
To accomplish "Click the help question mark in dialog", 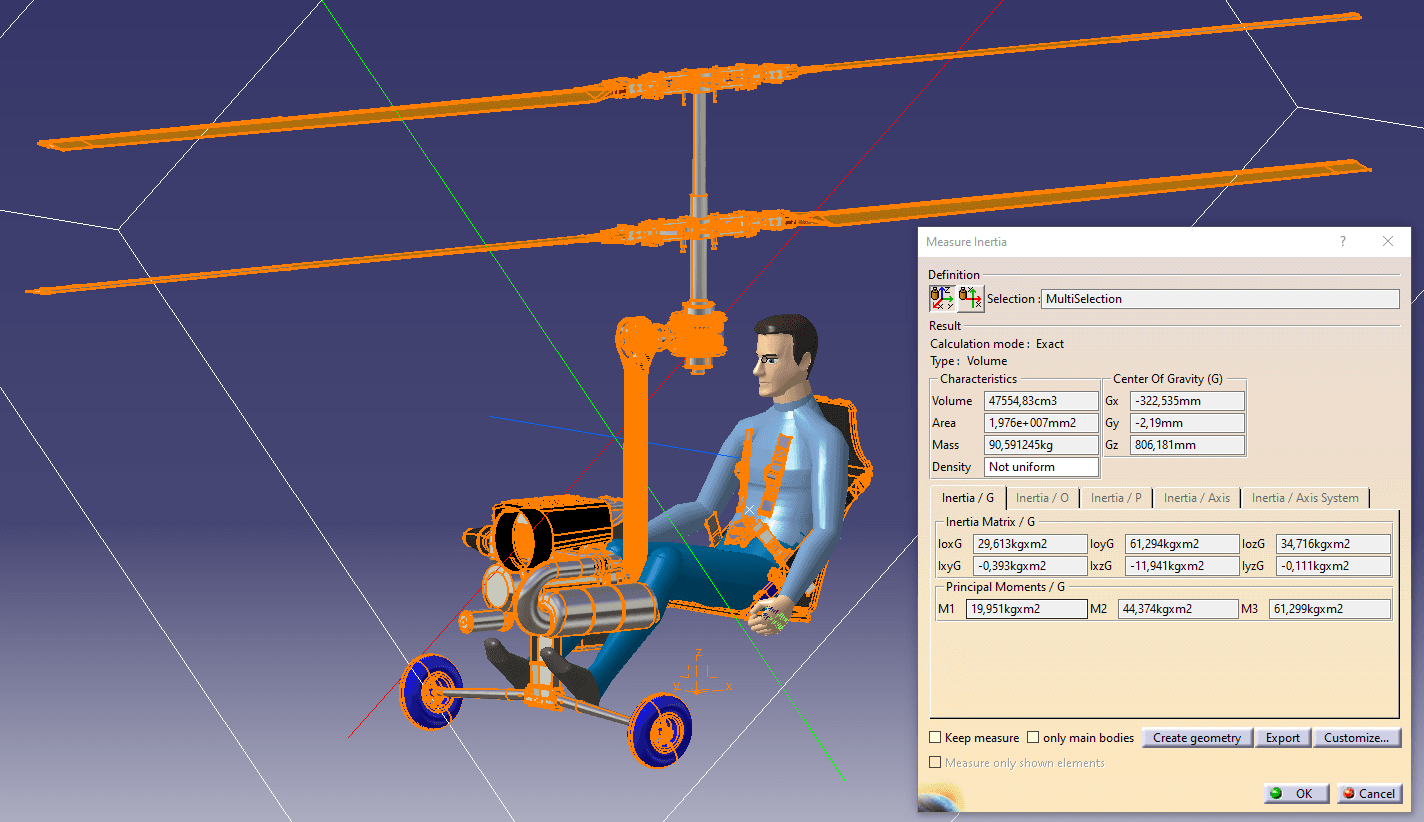I will [x=1342, y=242].
